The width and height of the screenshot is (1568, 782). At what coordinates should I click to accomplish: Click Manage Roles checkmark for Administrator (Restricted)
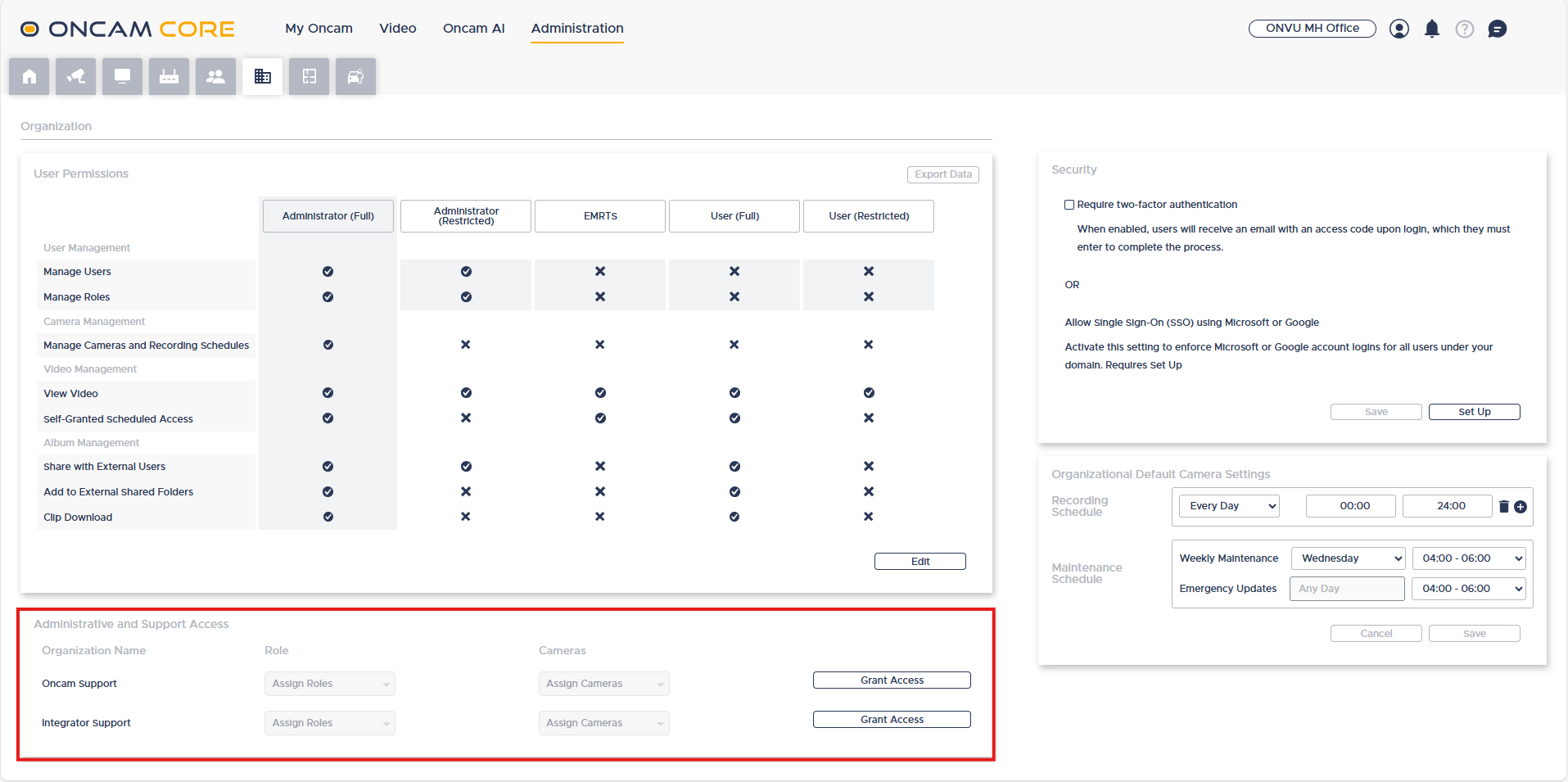(466, 296)
